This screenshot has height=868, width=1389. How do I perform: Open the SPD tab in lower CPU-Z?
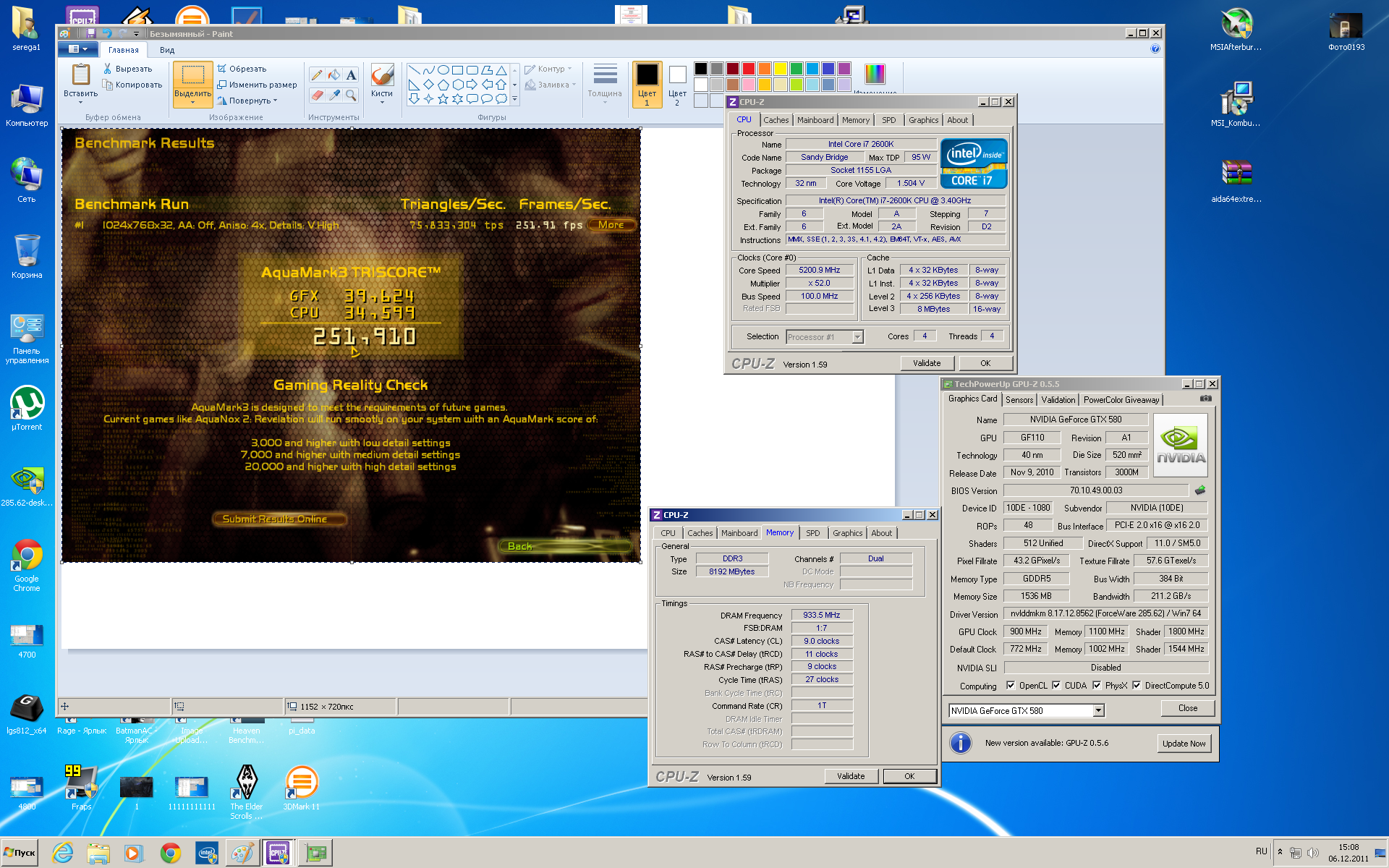tap(813, 533)
